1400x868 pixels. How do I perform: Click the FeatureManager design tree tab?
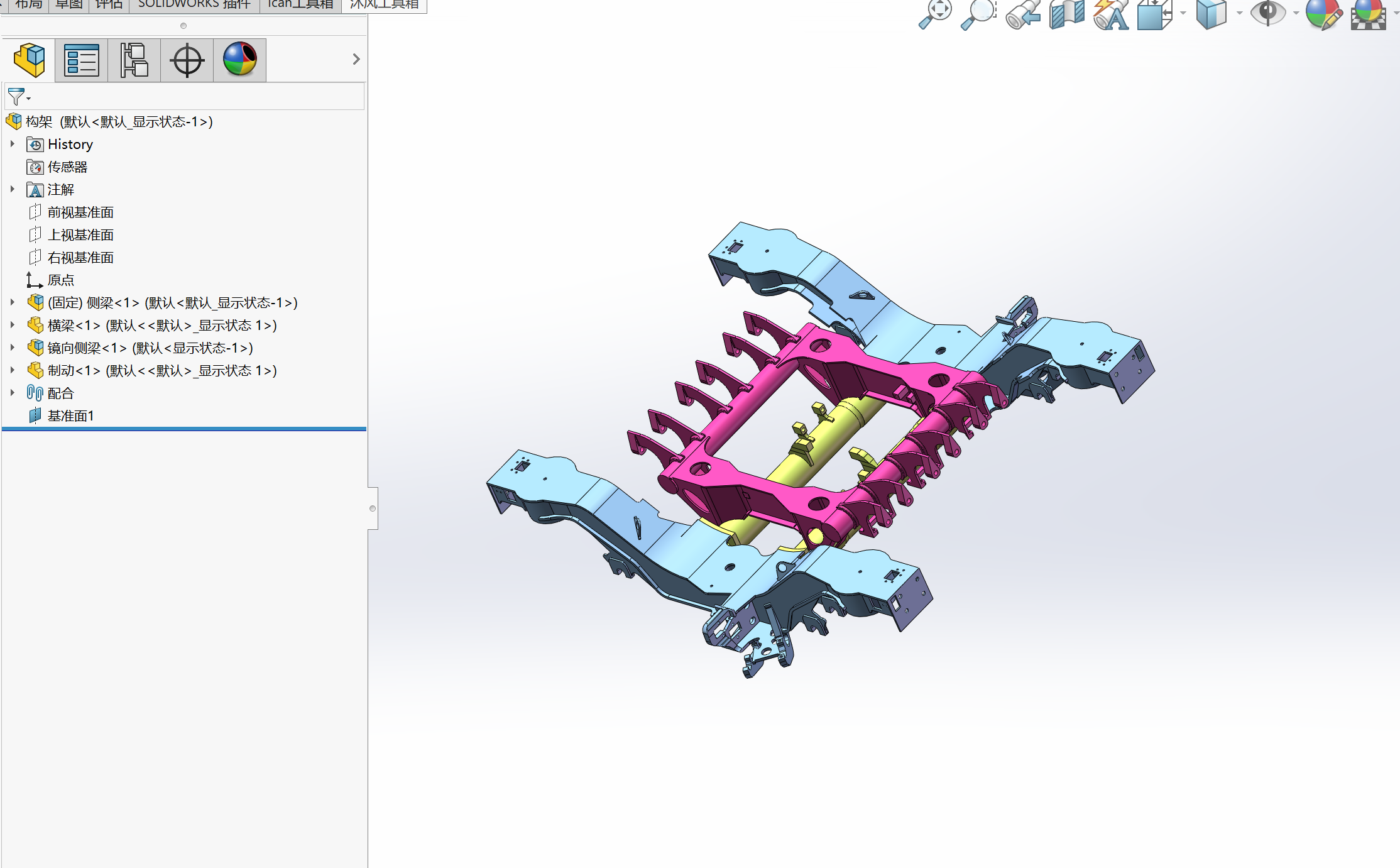pyautogui.click(x=29, y=60)
